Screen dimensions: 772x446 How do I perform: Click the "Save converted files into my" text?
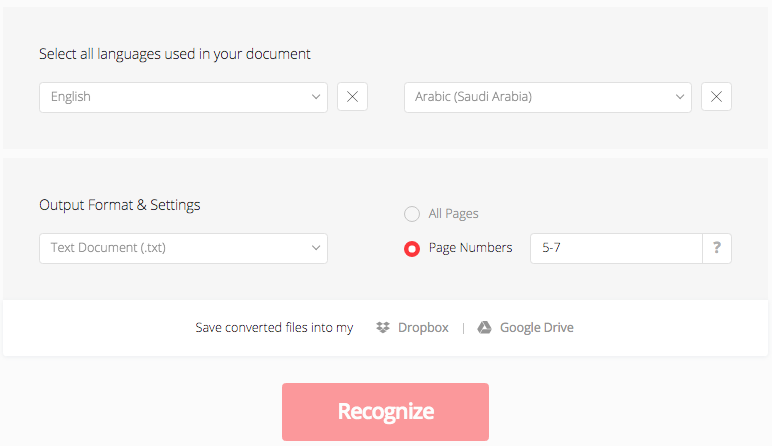pos(274,328)
